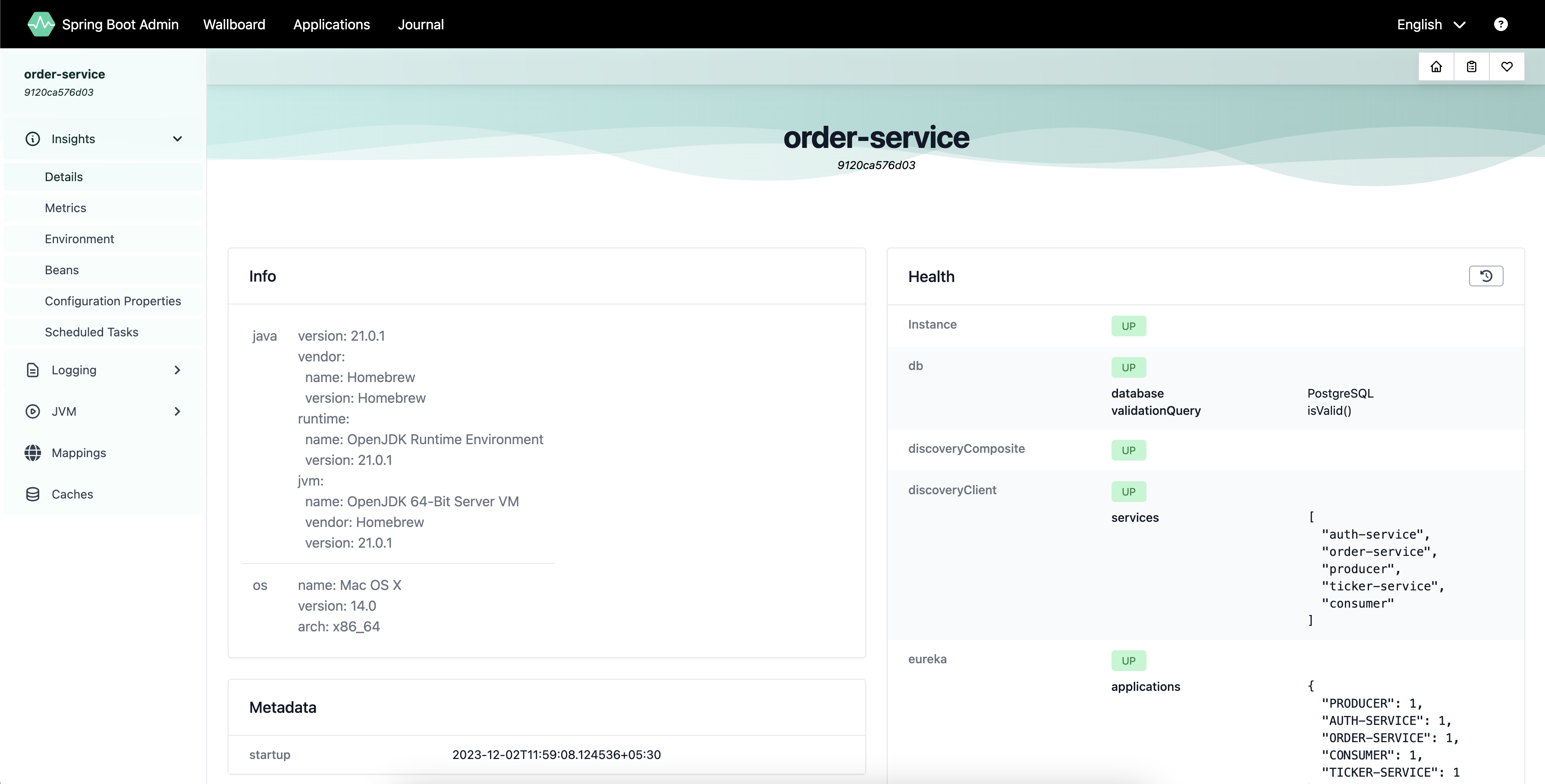1545x784 pixels.
Task: Select Metrics in the sidebar
Action: pos(66,208)
